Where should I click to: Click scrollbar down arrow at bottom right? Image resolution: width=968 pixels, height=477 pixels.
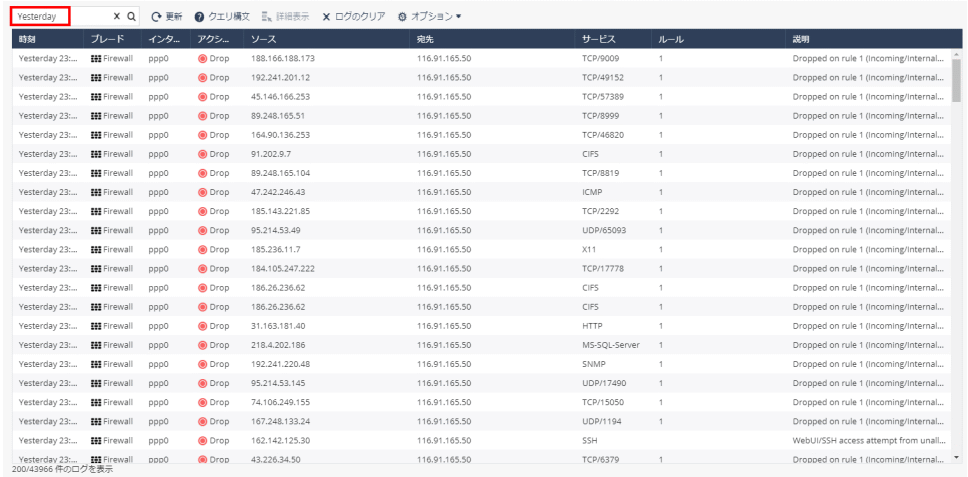tap(957, 457)
